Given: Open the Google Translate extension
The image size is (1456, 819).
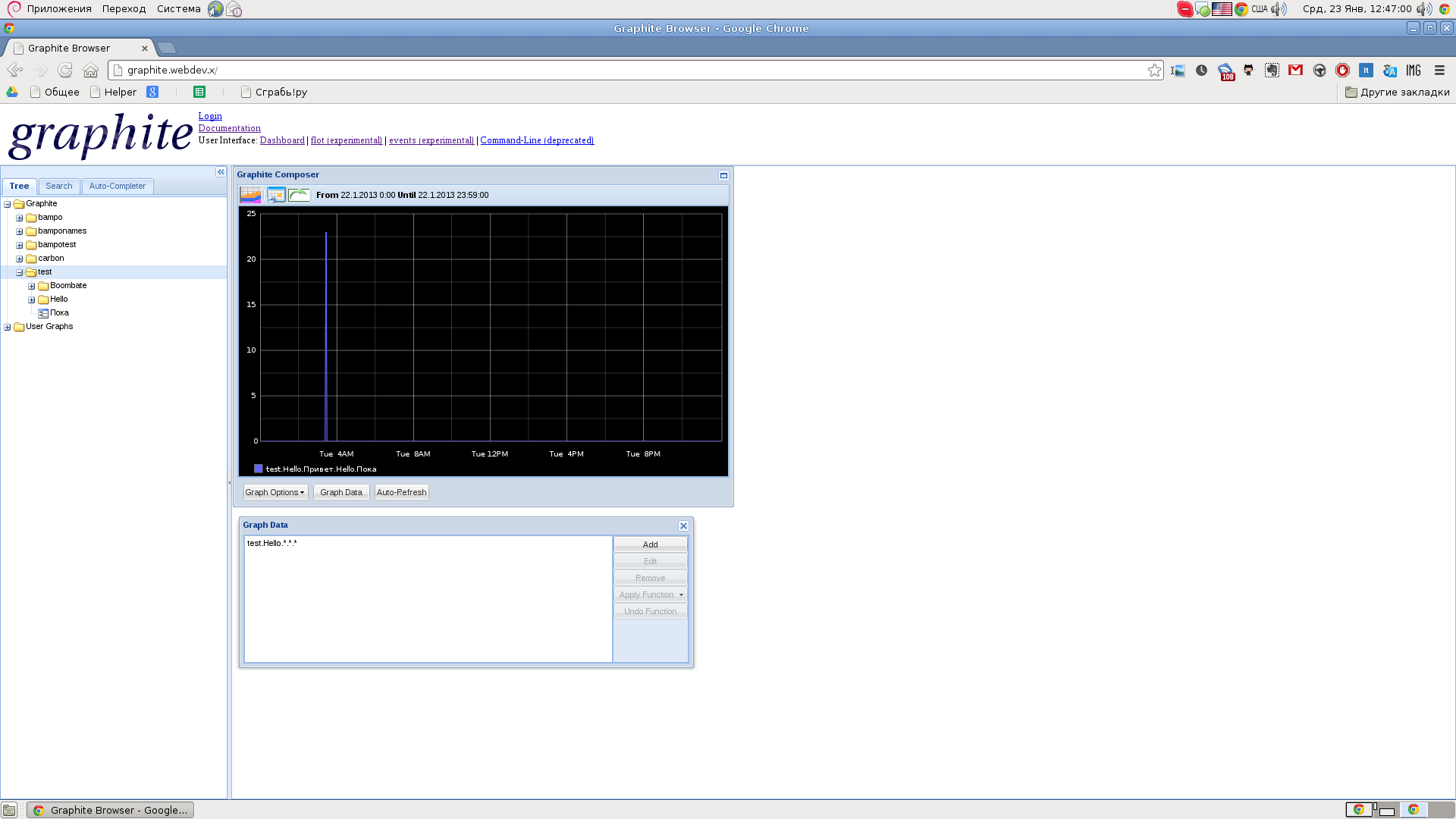Looking at the screenshot, I should click(x=1389, y=70).
